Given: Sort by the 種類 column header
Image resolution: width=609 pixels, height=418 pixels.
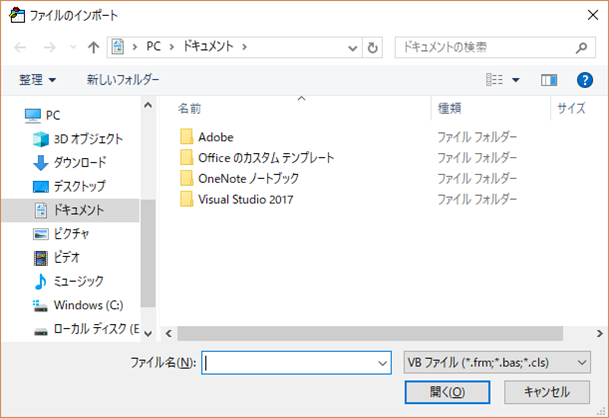Looking at the screenshot, I should [x=450, y=108].
